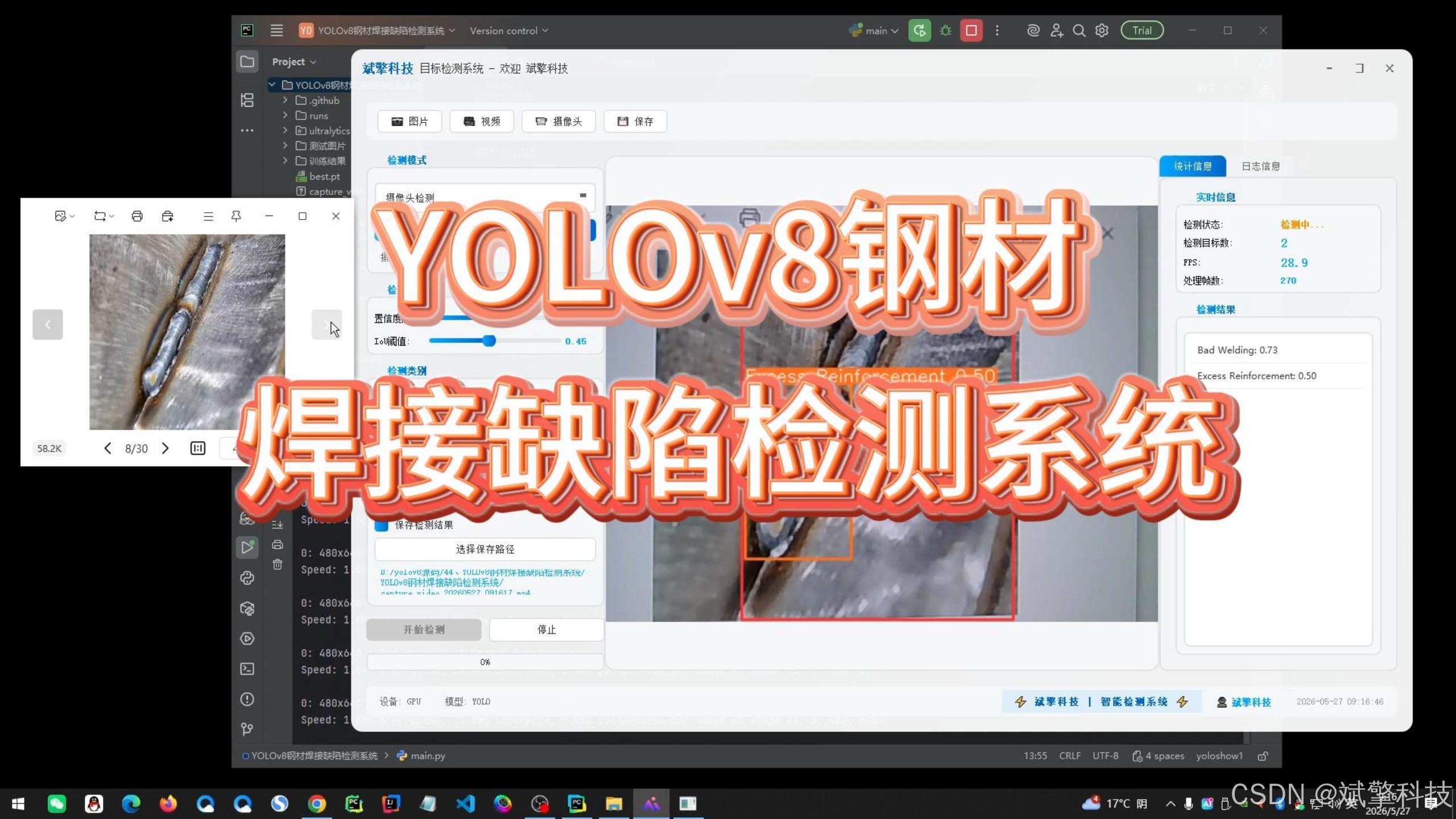Select Bad Welding: 0.73 result entry

1278,350
